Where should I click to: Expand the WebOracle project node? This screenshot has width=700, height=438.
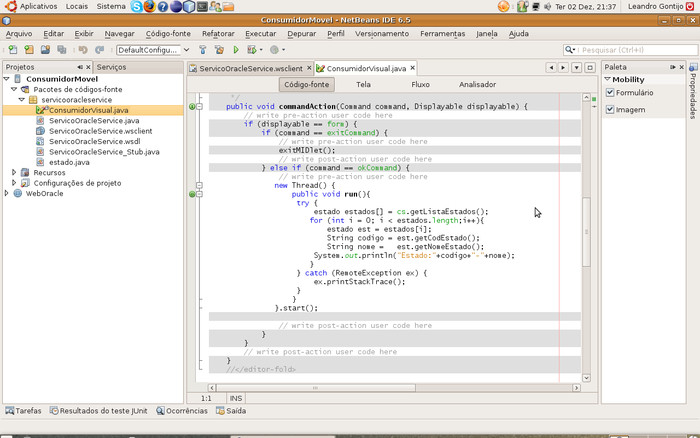click(7, 193)
